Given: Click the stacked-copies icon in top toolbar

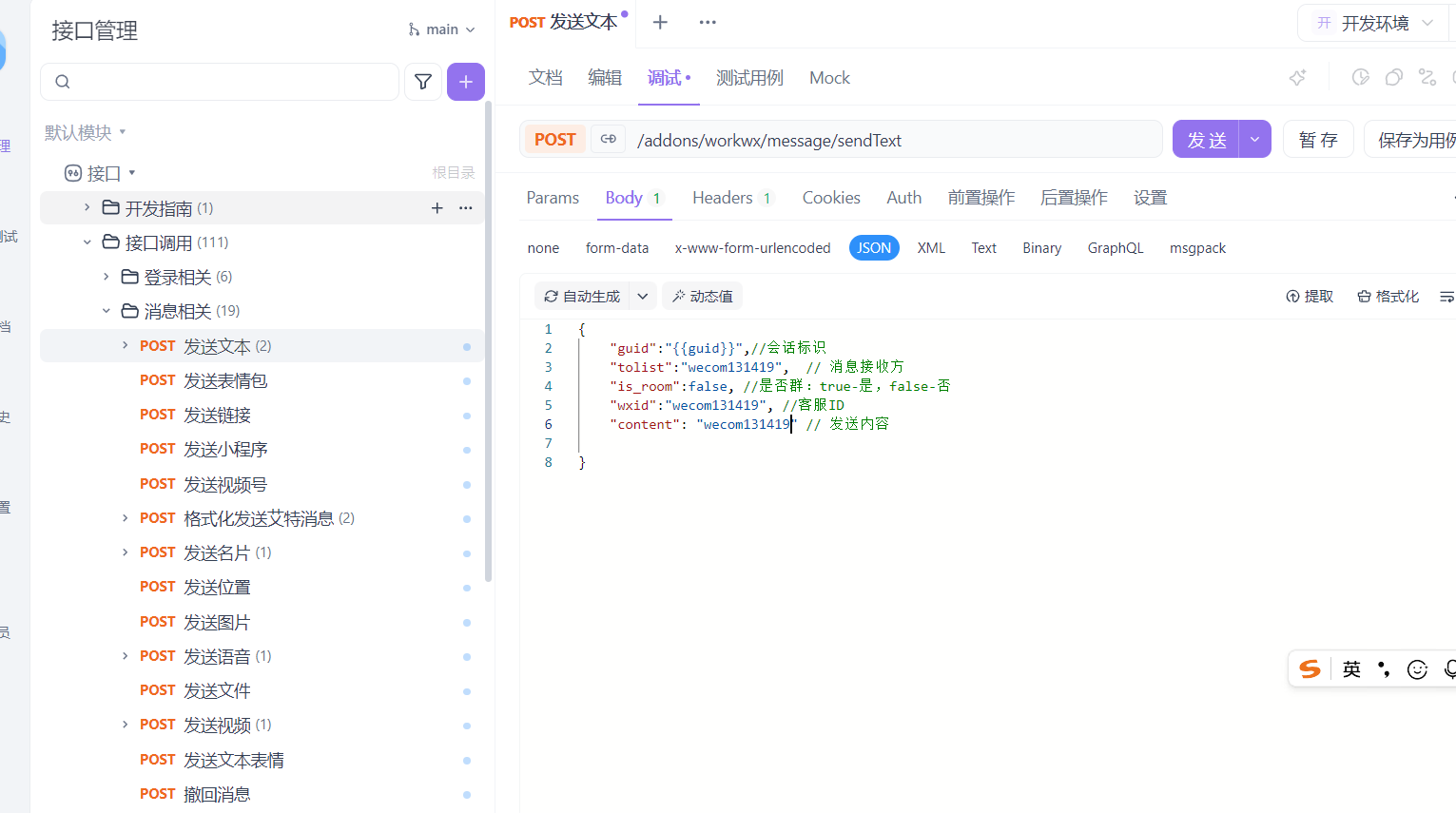Looking at the screenshot, I should coord(1394,78).
